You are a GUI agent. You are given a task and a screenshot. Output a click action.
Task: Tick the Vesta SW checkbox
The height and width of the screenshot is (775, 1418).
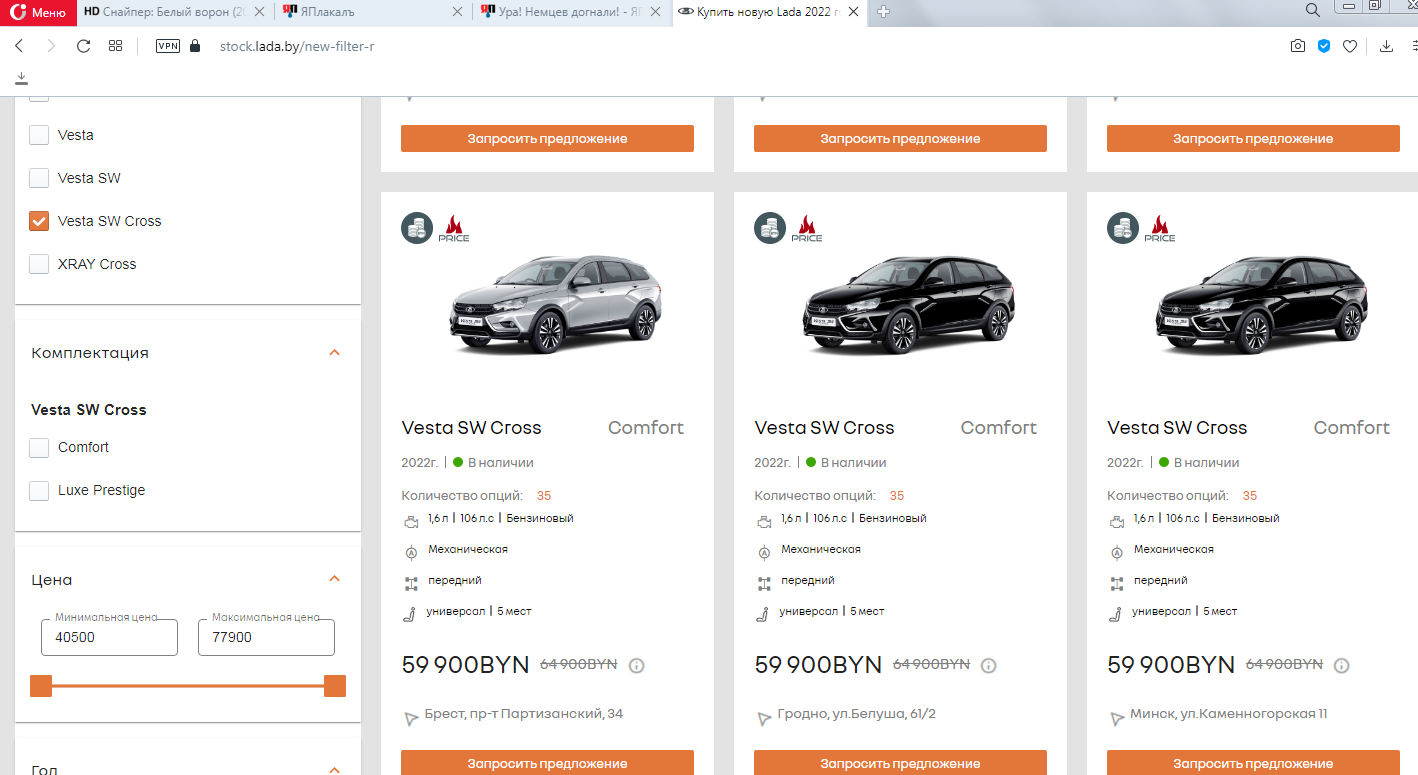point(39,178)
